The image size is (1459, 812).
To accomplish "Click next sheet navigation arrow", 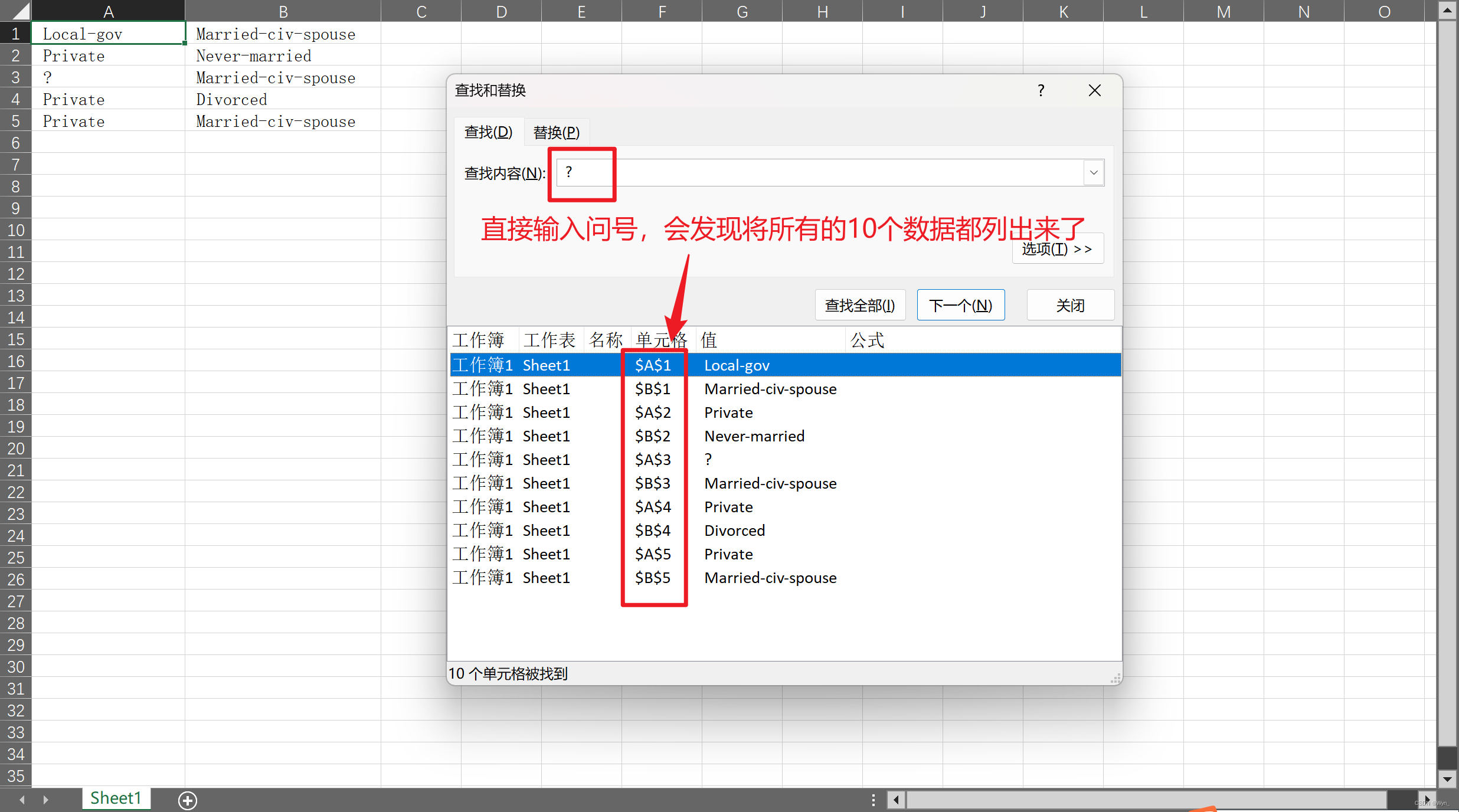I will (x=45, y=800).
